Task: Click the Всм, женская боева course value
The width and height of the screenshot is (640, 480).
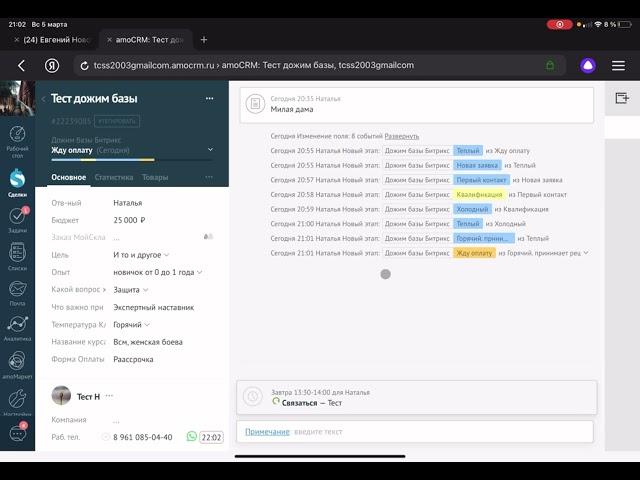Action: pos(148,342)
